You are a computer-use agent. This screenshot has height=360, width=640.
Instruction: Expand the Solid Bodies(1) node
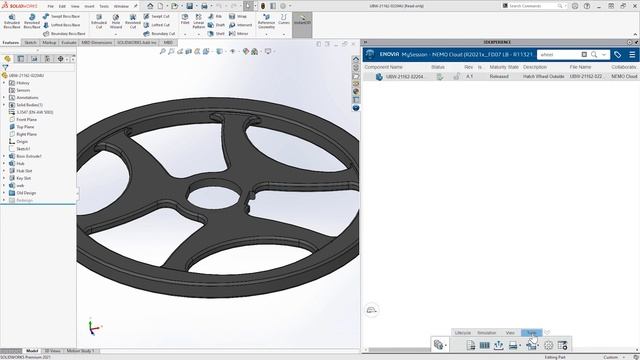[4, 105]
